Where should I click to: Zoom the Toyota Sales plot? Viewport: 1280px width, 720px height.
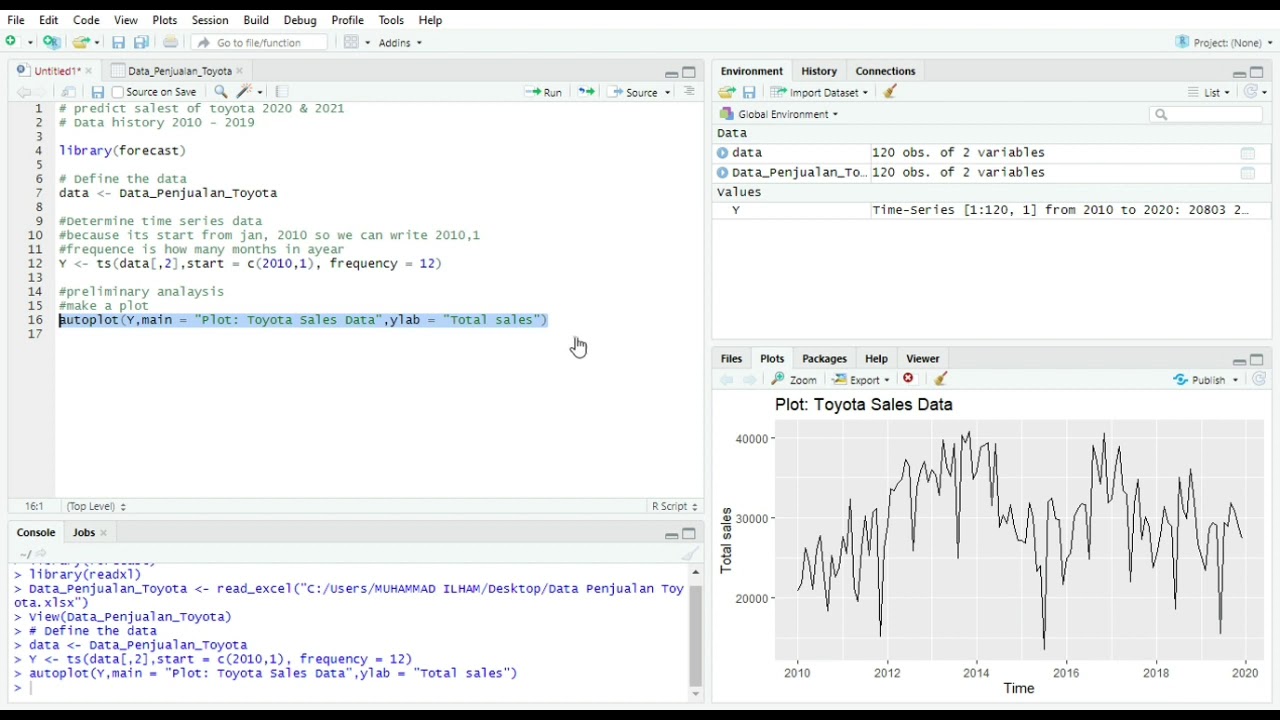[794, 380]
